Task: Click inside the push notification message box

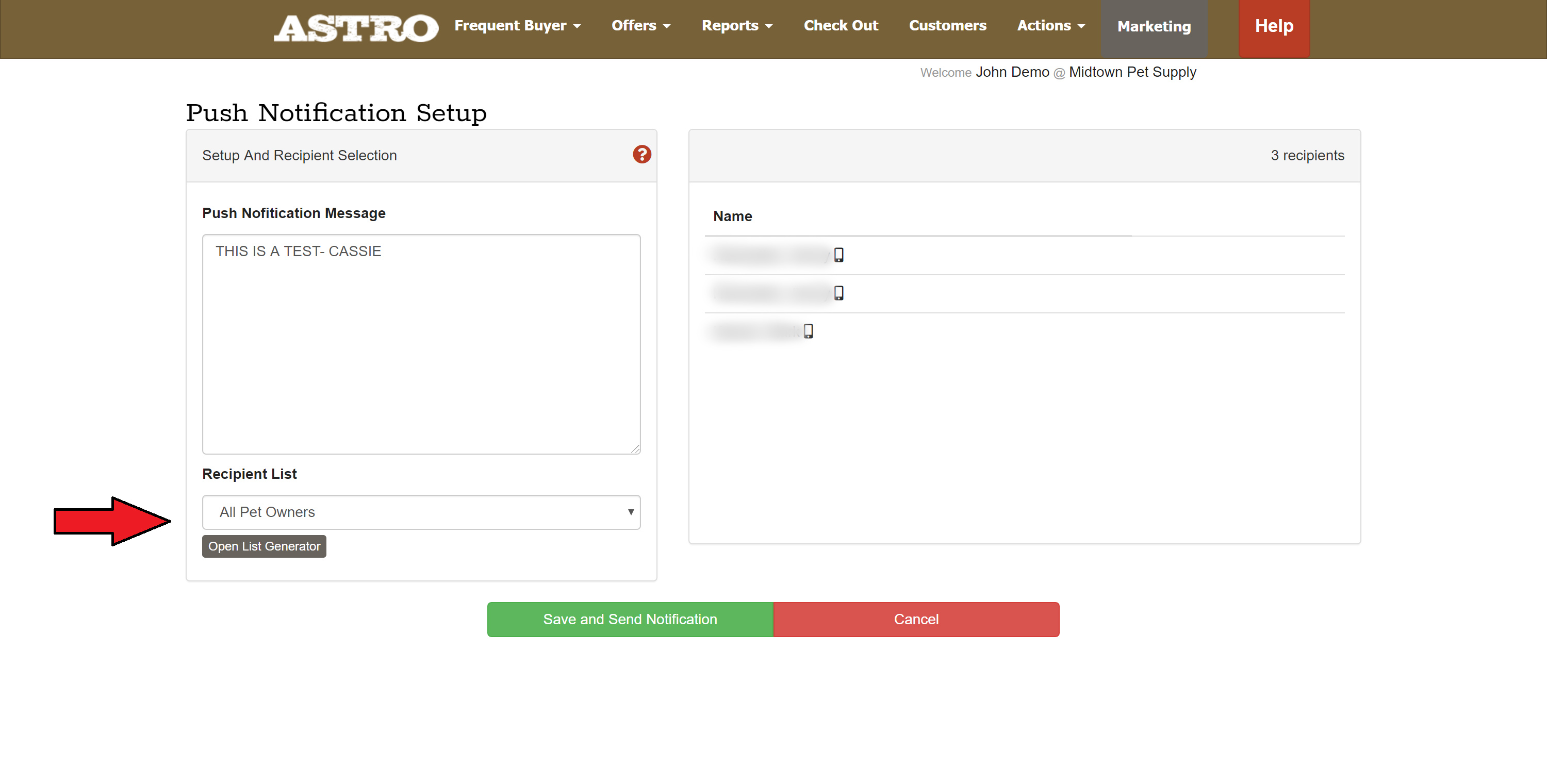Action: (421, 344)
